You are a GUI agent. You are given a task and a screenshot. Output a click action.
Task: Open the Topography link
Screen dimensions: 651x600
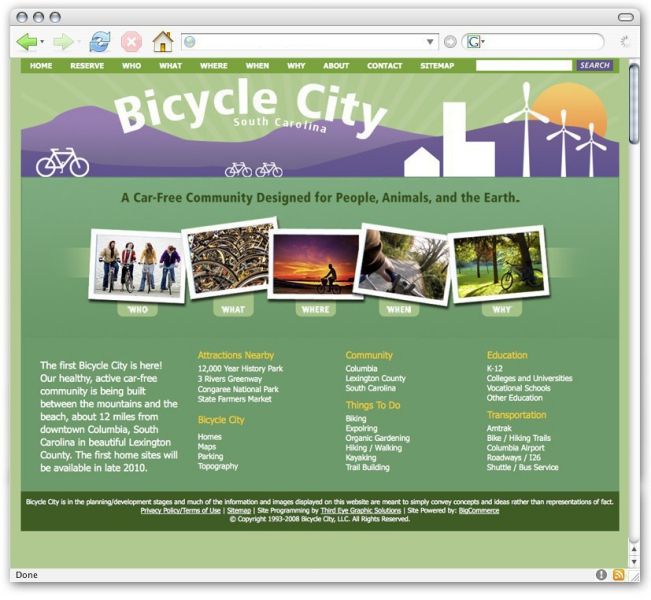click(218, 466)
